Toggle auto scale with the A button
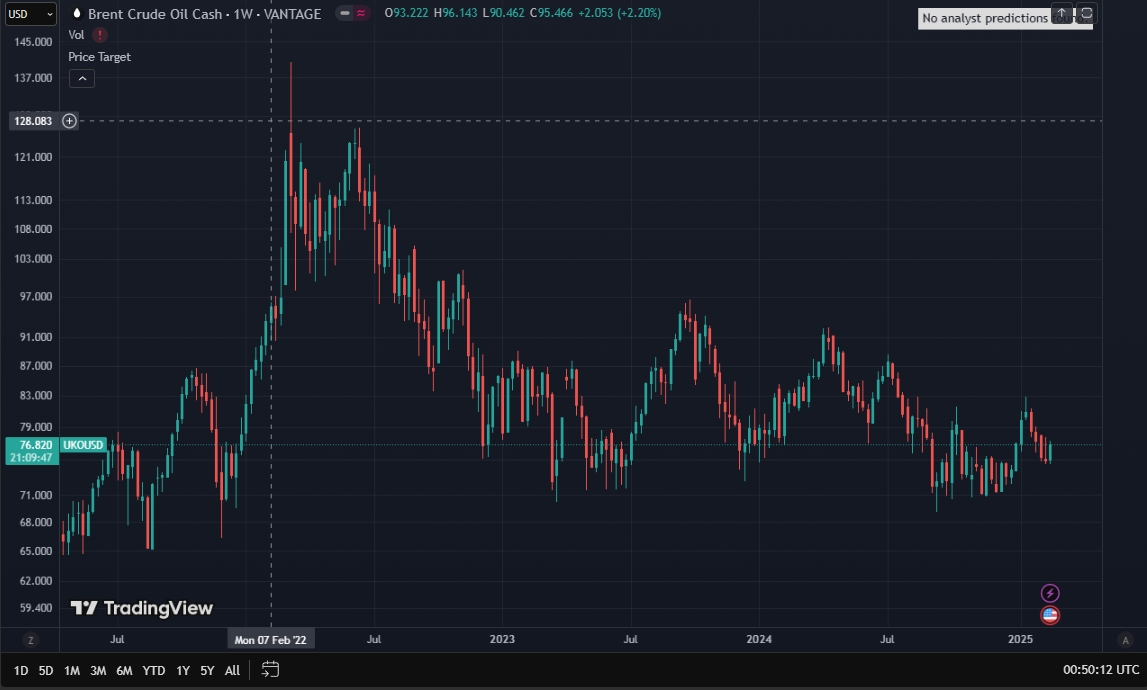The width and height of the screenshot is (1147, 690). pos(1125,640)
